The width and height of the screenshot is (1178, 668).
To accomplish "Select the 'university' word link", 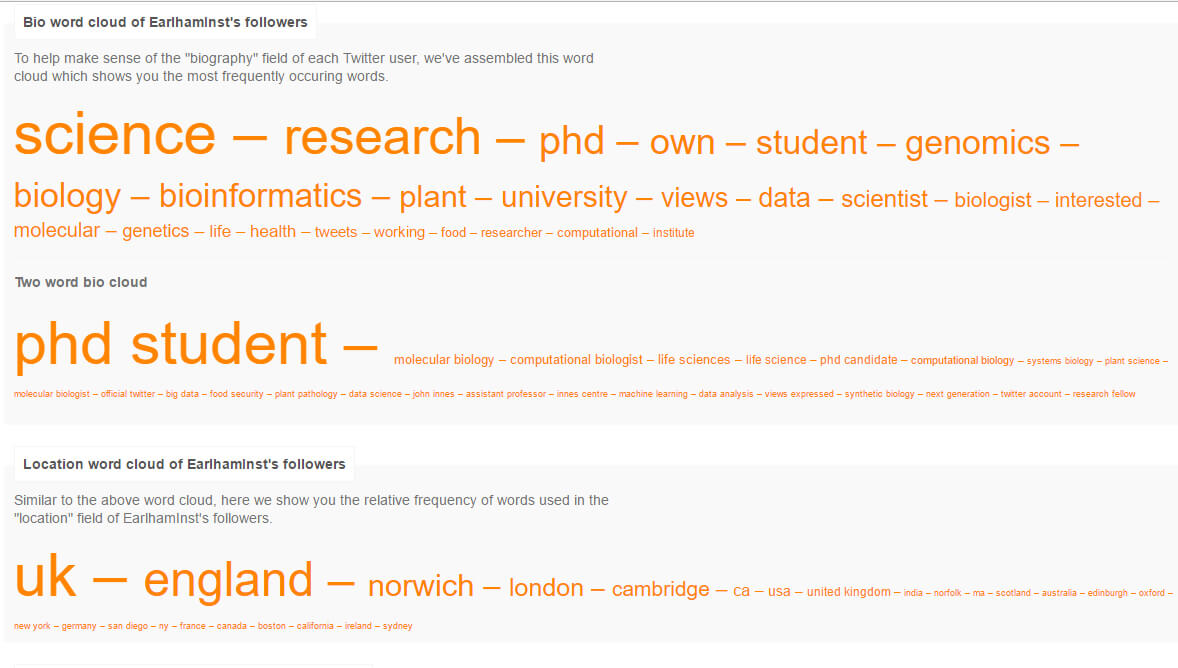I will [x=564, y=198].
